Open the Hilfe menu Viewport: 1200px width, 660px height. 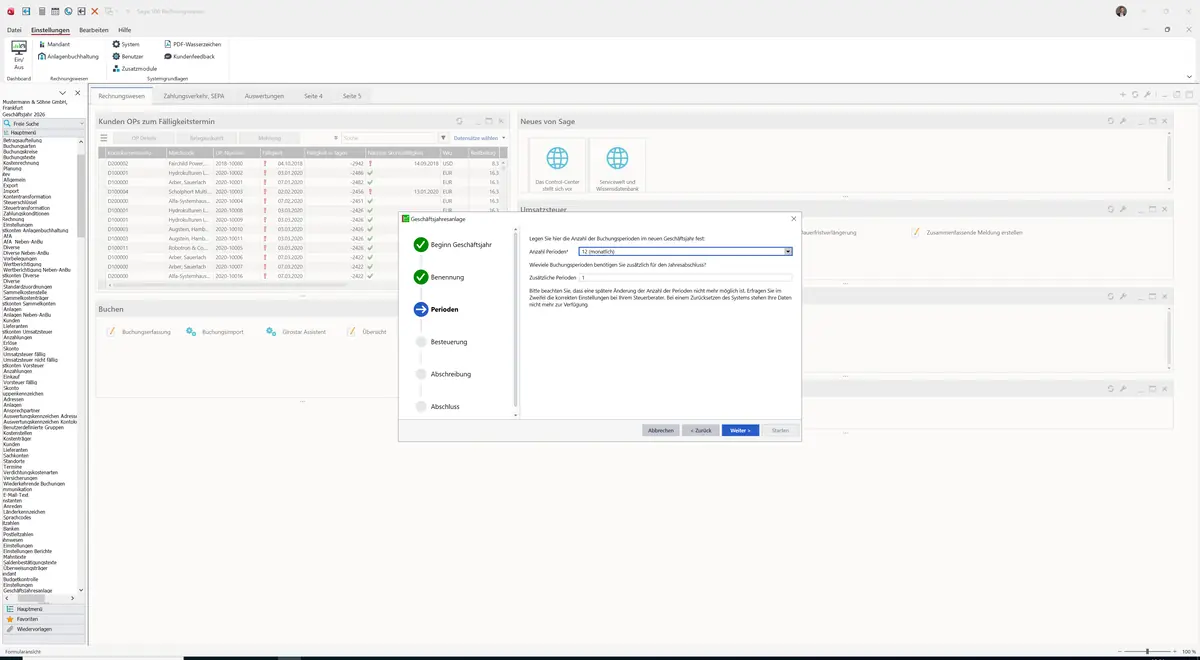[124, 31]
